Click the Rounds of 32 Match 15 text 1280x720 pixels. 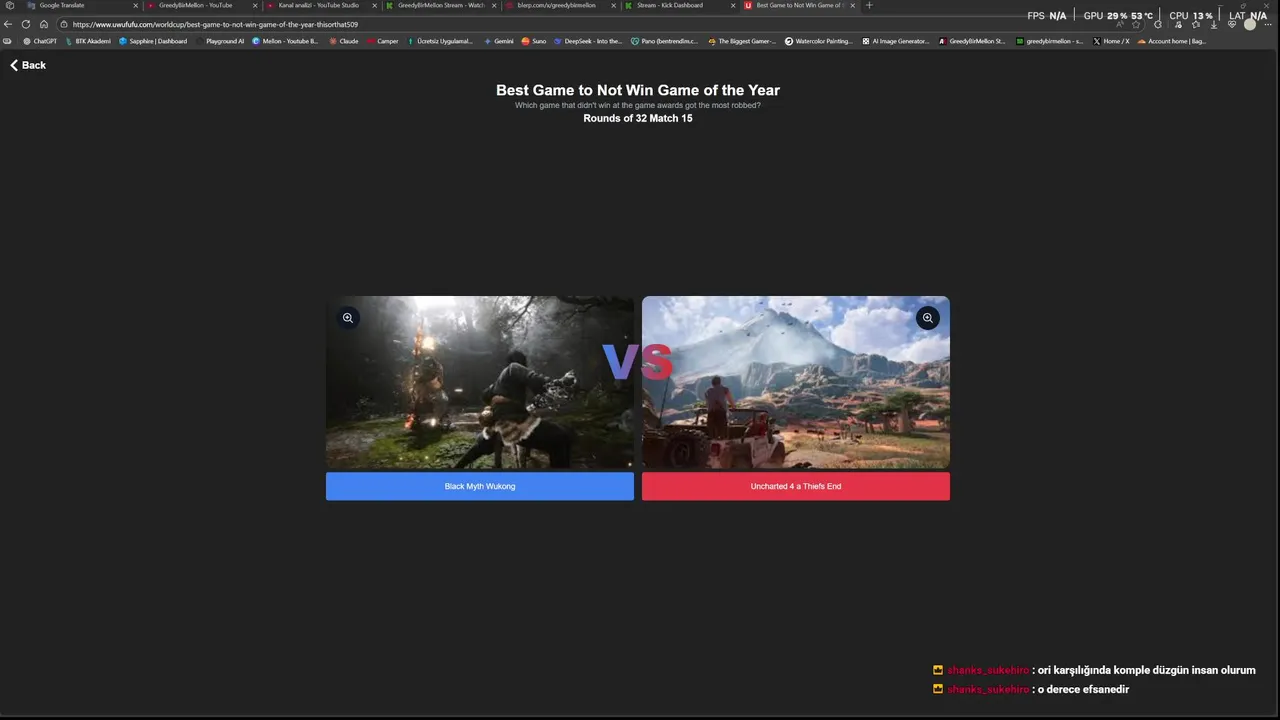pyautogui.click(x=638, y=118)
